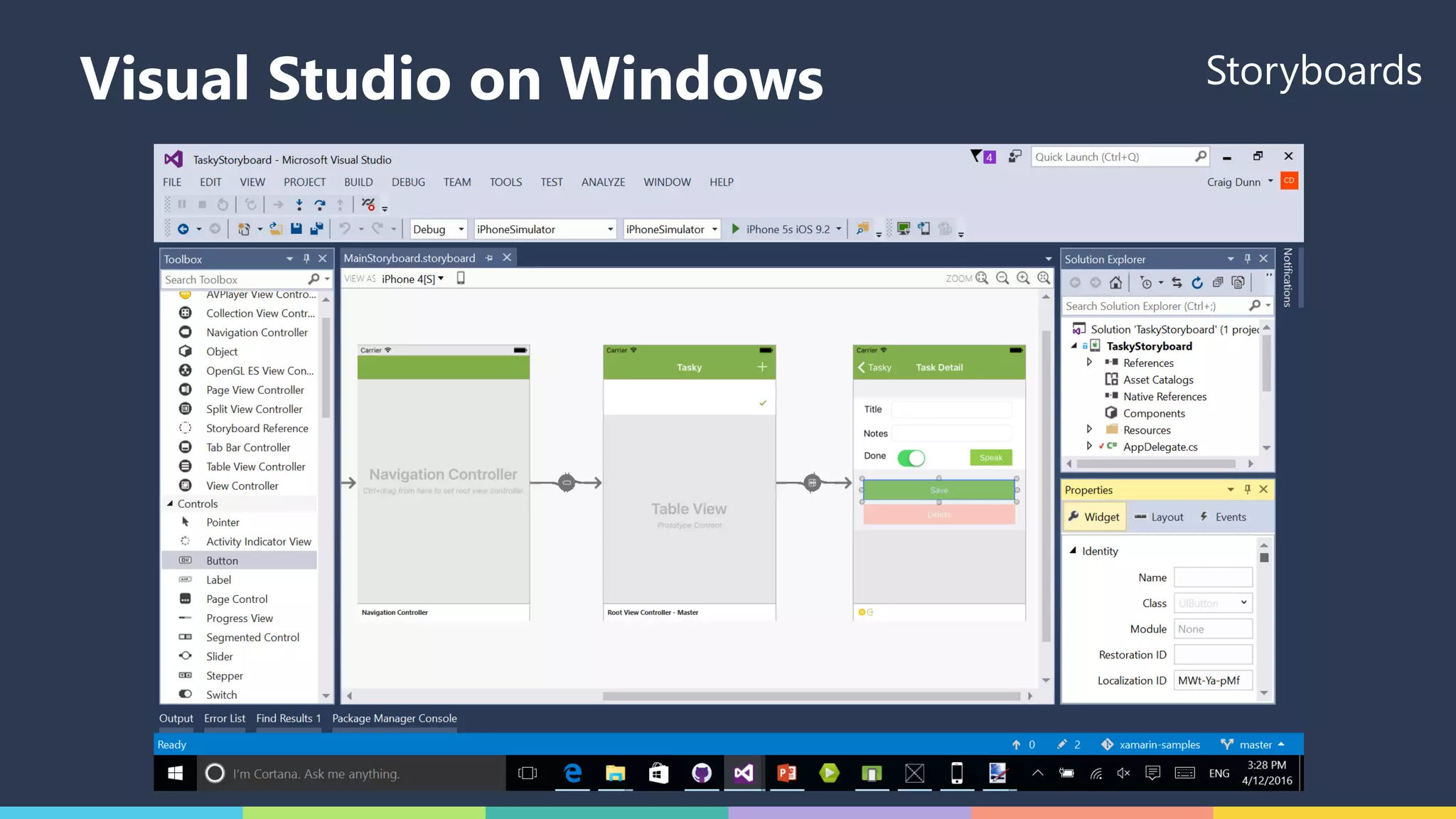Click the Navigate Backward toolbar arrow
Viewport: 1456px width, 819px height.
[183, 229]
